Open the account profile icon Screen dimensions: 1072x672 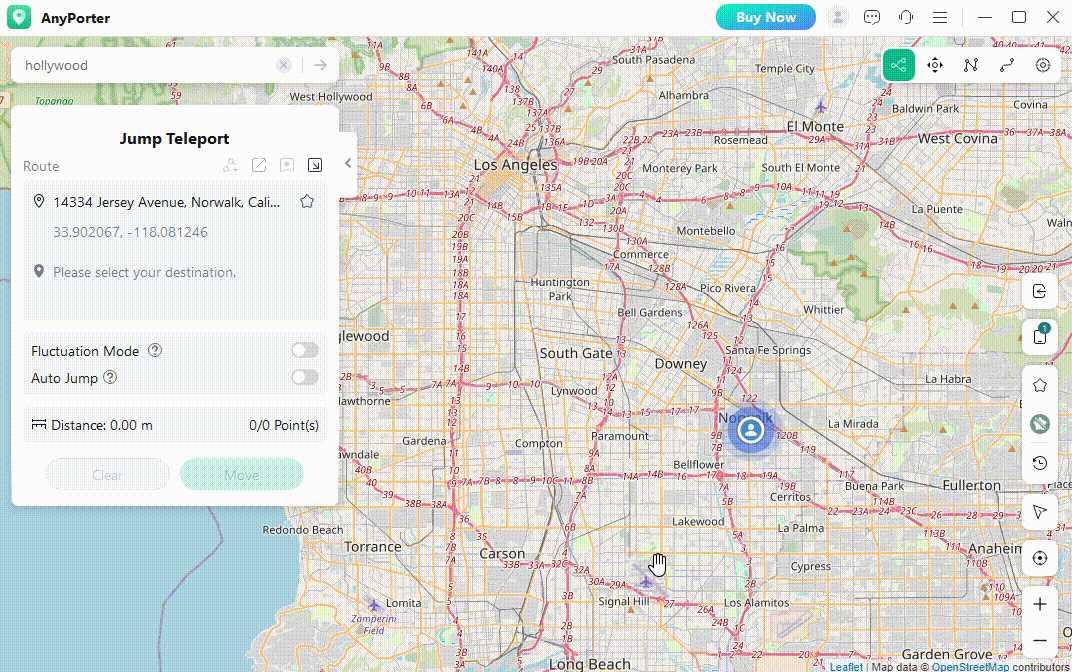pyautogui.click(x=838, y=17)
